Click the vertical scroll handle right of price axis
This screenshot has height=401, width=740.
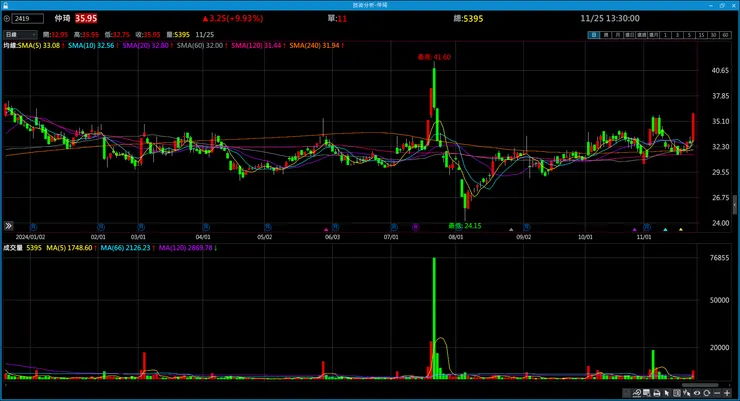click(x=735, y=205)
